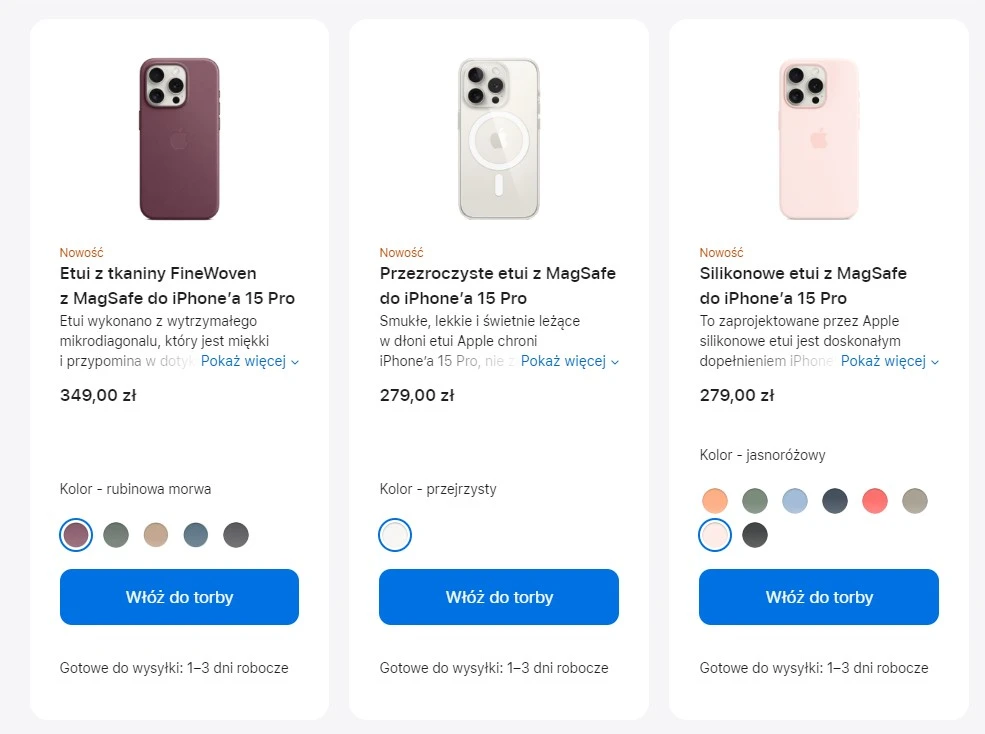This screenshot has width=985, height=734.
Task: Select the dark gray FineWoven color swatch
Action: (x=236, y=535)
